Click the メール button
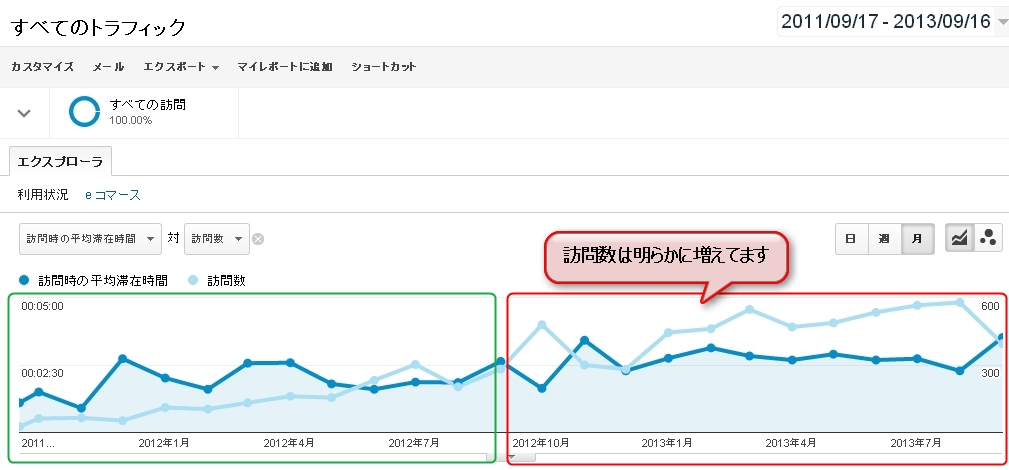1009x470 pixels. click(x=108, y=67)
